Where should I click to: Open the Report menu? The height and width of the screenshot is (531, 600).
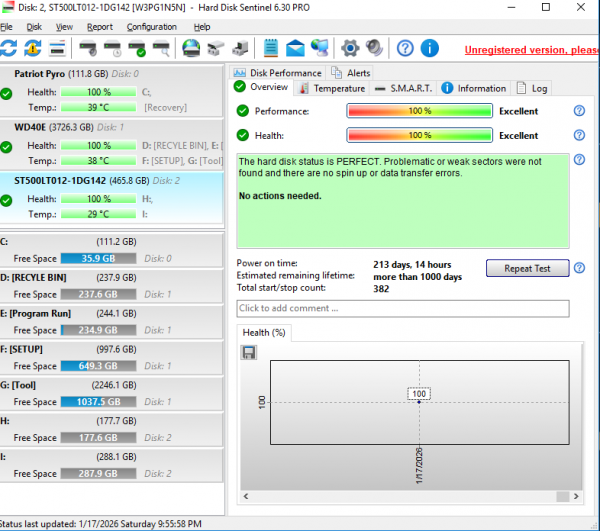tap(100, 27)
